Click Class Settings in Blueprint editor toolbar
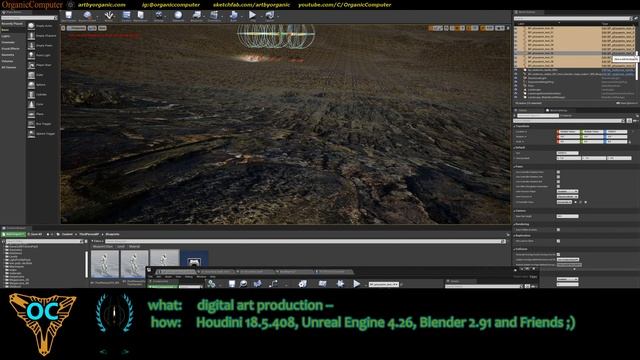Image resolution: width=640 pixels, height=360 pixels. tap(302, 284)
